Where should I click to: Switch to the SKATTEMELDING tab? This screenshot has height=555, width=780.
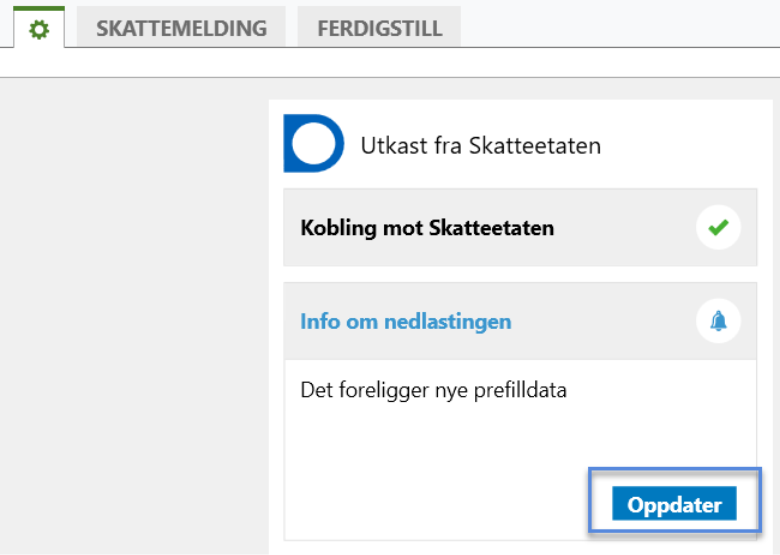click(x=181, y=28)
